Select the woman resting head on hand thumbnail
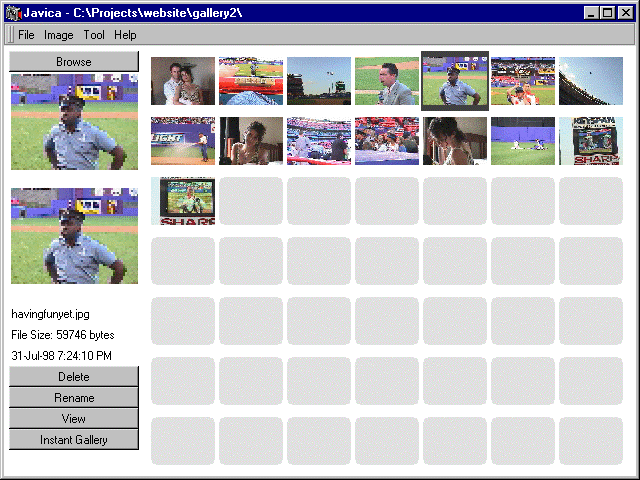640x480 pixels. pyautogui.click(x=251, y=141)
